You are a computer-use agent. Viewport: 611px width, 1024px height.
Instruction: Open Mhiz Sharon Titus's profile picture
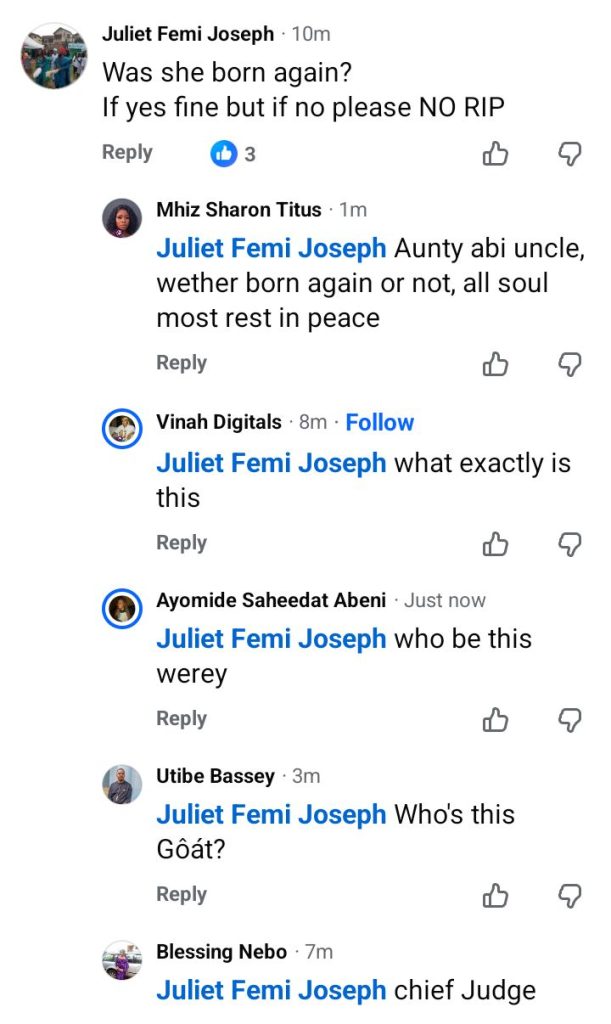122,218
